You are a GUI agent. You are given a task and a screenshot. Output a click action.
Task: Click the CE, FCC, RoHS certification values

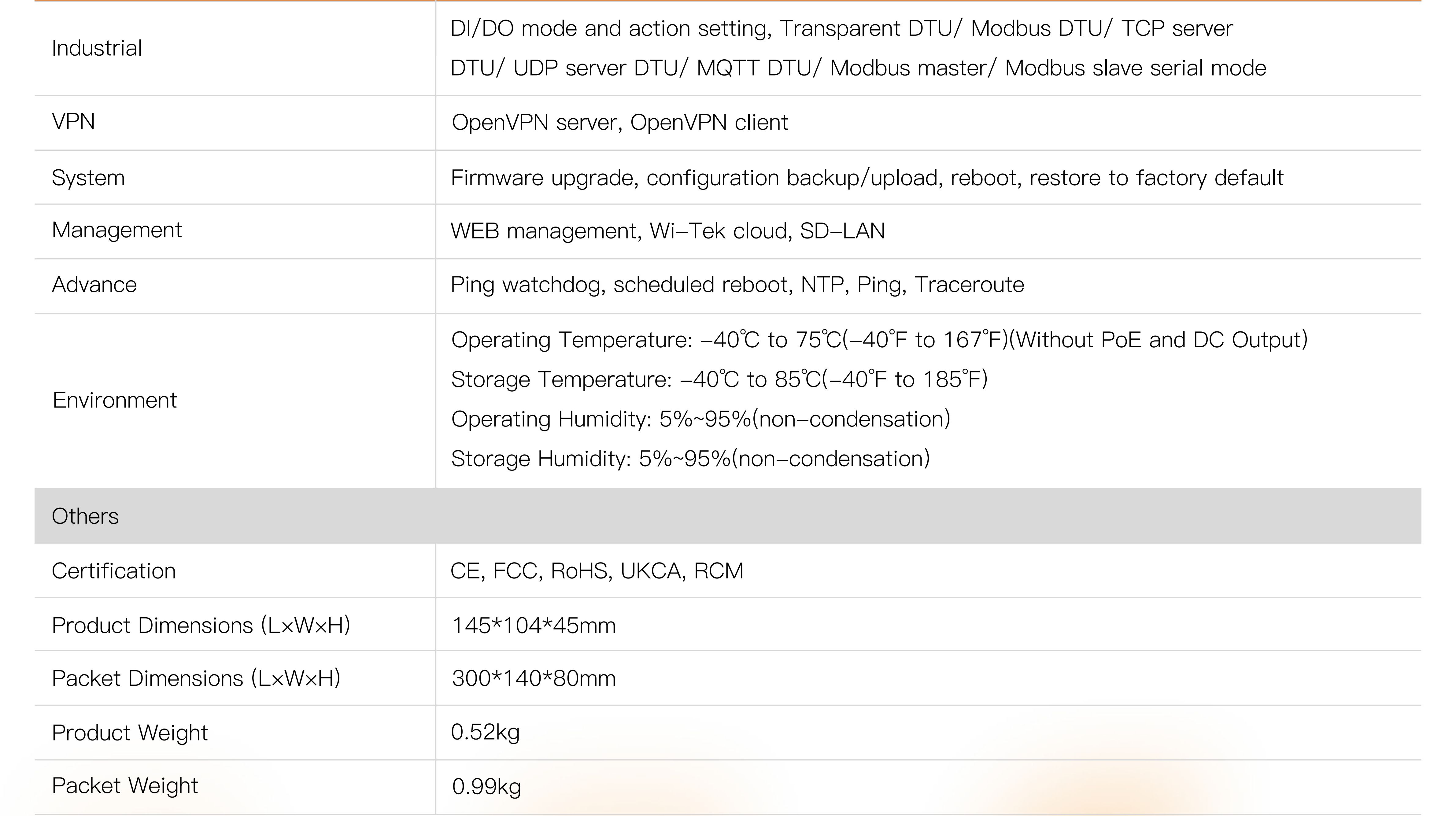point(597,571)
